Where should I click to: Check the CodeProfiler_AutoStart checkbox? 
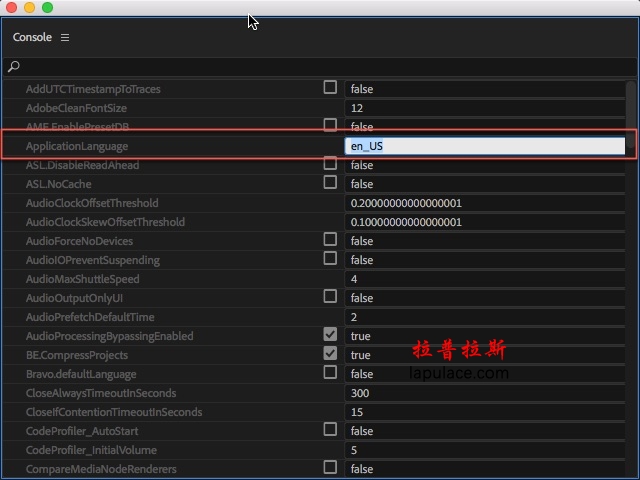click(330, 430)
